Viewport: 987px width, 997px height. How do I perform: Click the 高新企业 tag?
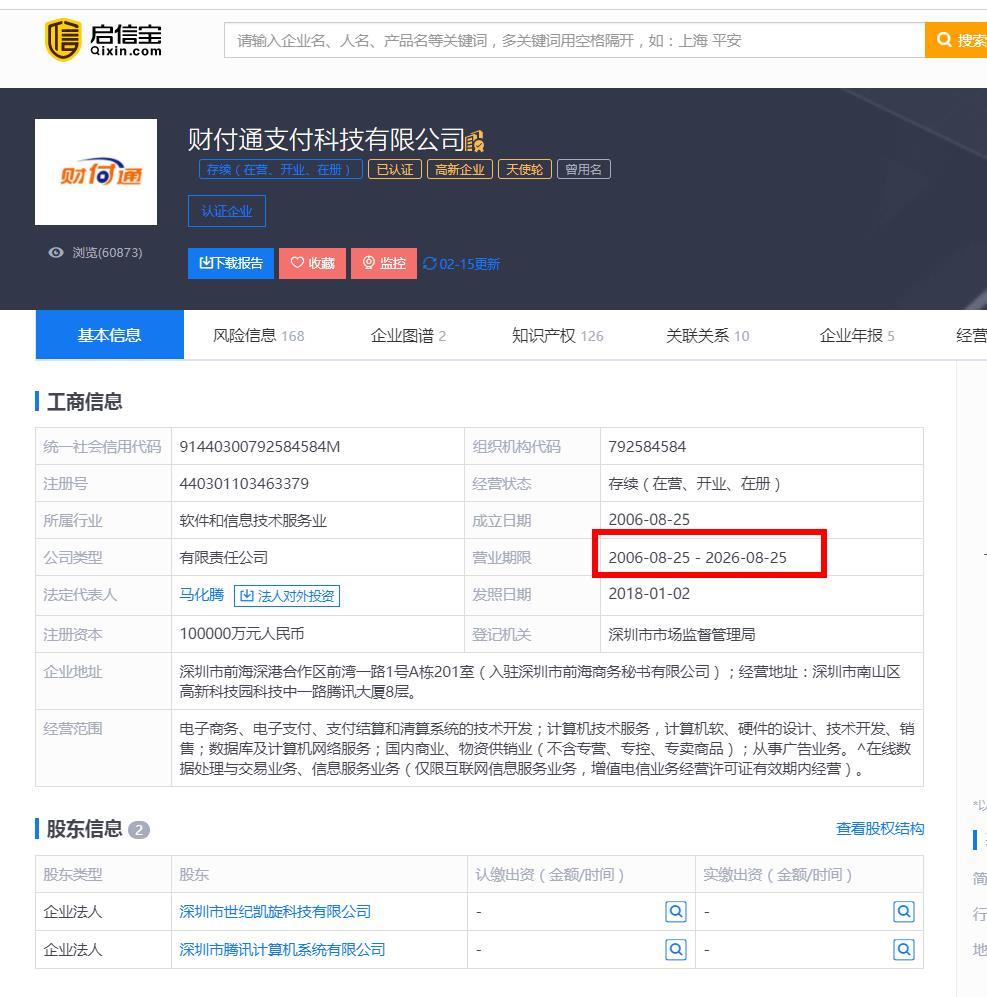(x=460, y=169)
